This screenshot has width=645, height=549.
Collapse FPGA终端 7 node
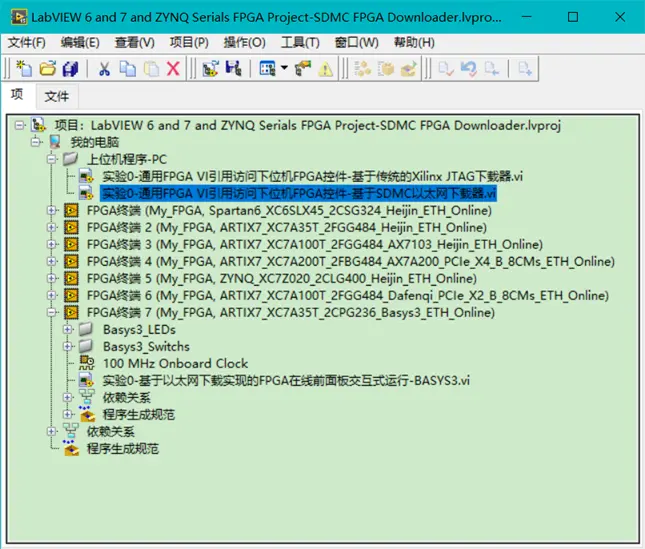pos(52,313)
